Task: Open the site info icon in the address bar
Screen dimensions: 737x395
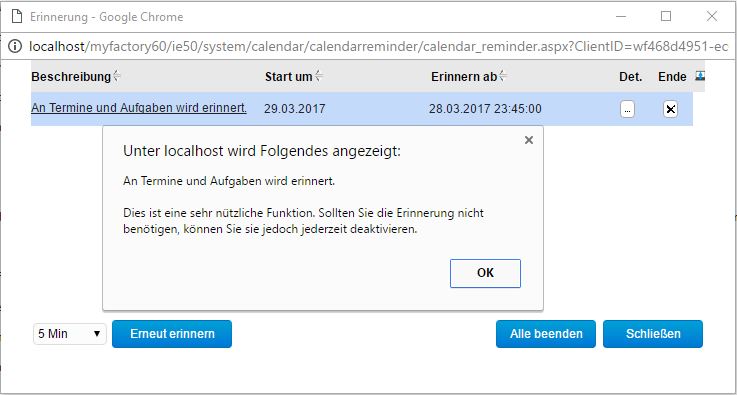Action: pyautogui.click(x=15, y=46)
